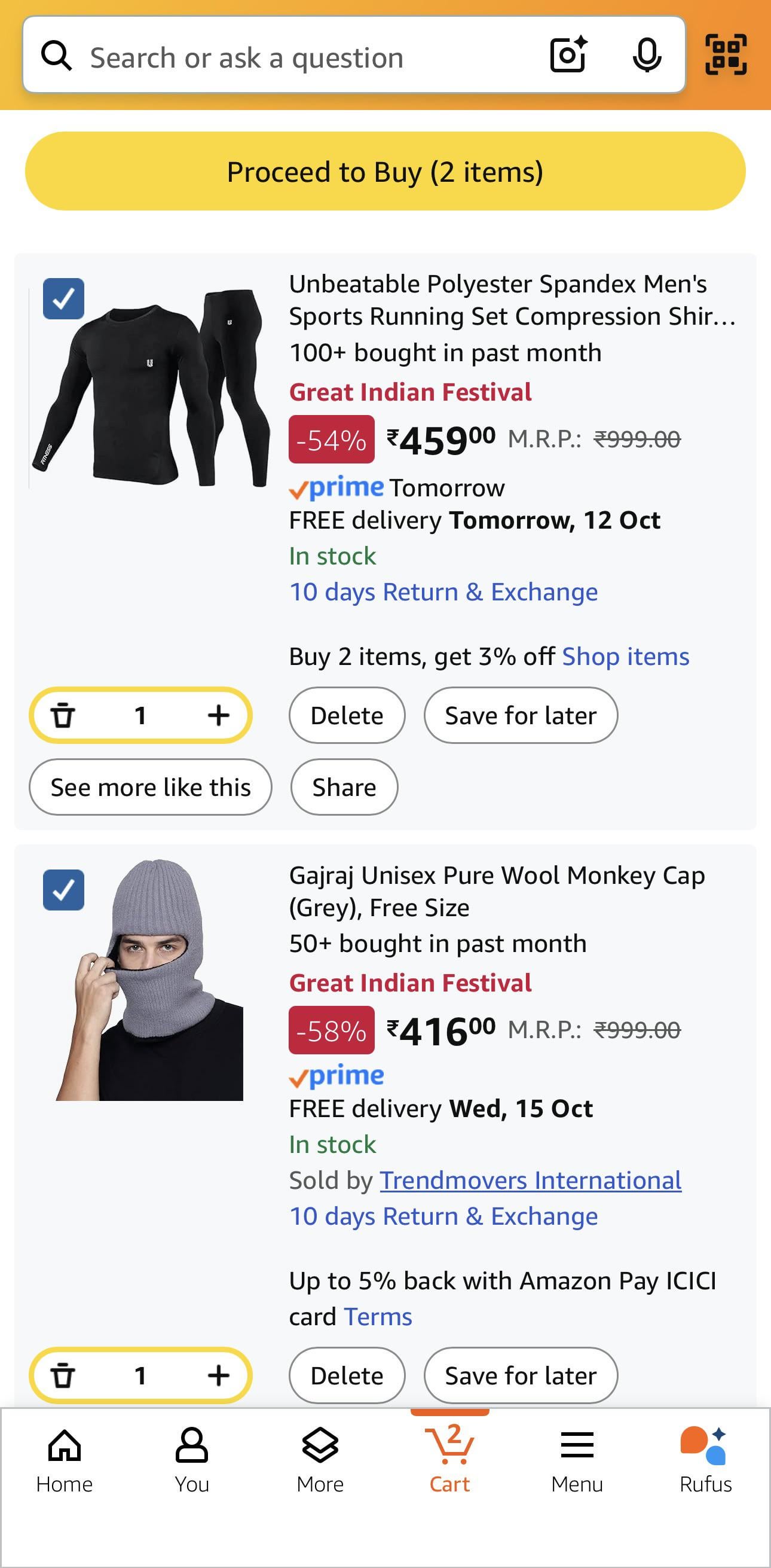771x1568 pixels.
Task: Focus the search or ask question field
Action: (x=304, y=57)
